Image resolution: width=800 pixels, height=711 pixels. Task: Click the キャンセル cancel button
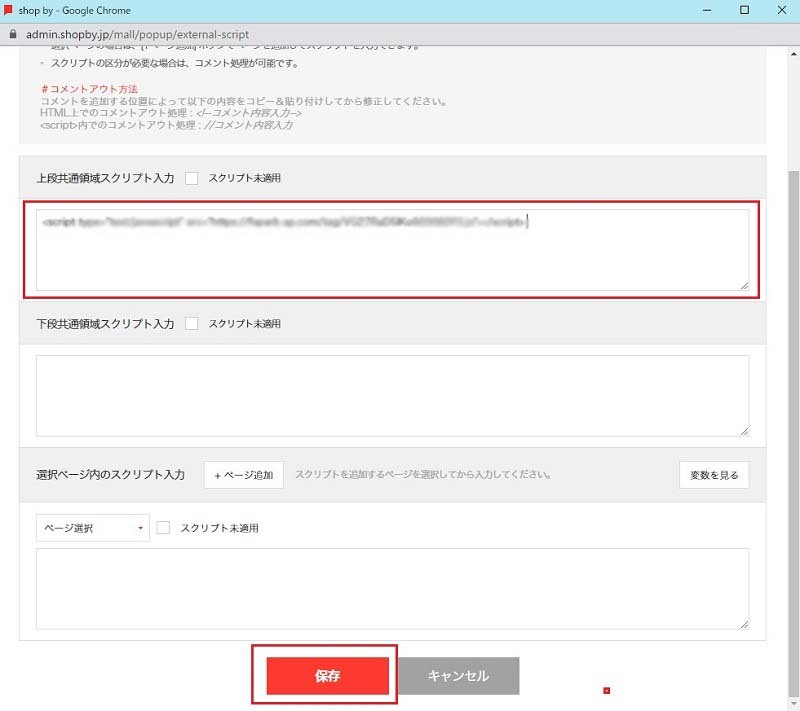tap(458, 675)
